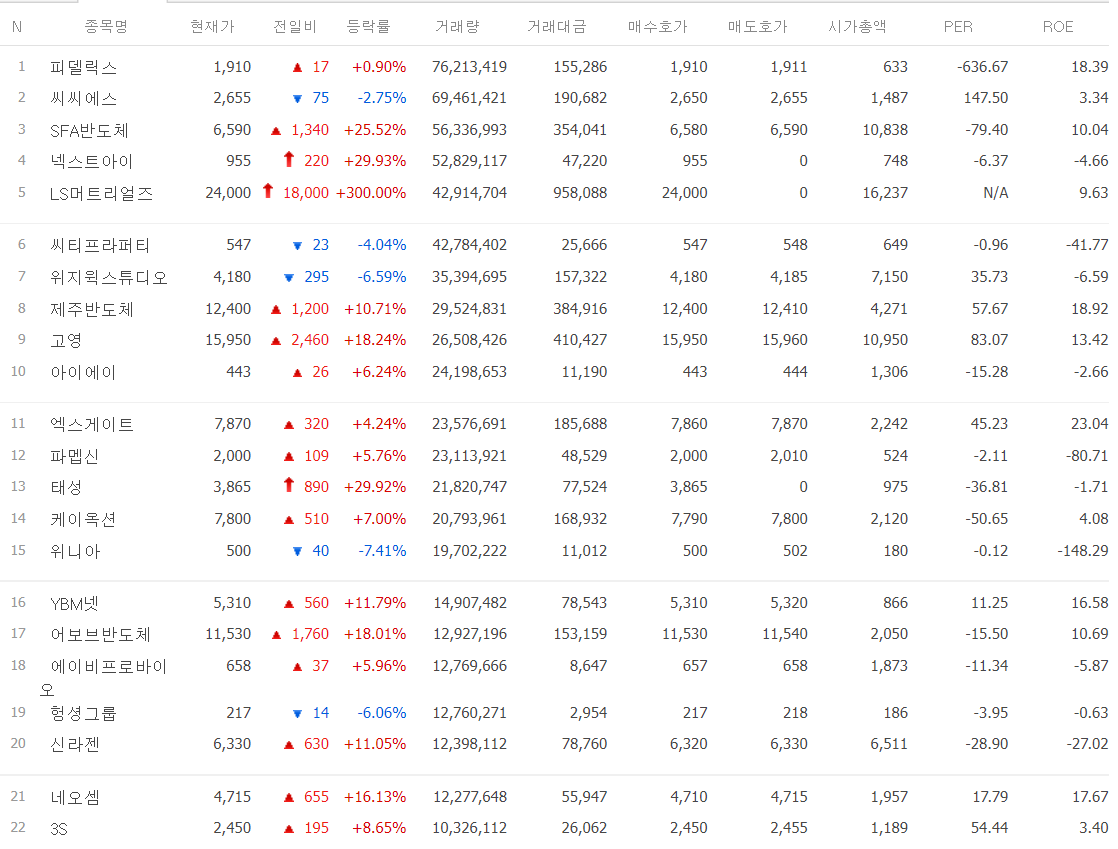Open the 태성 stock link
Screen dimensions: 1118x849
click(66, 488)
